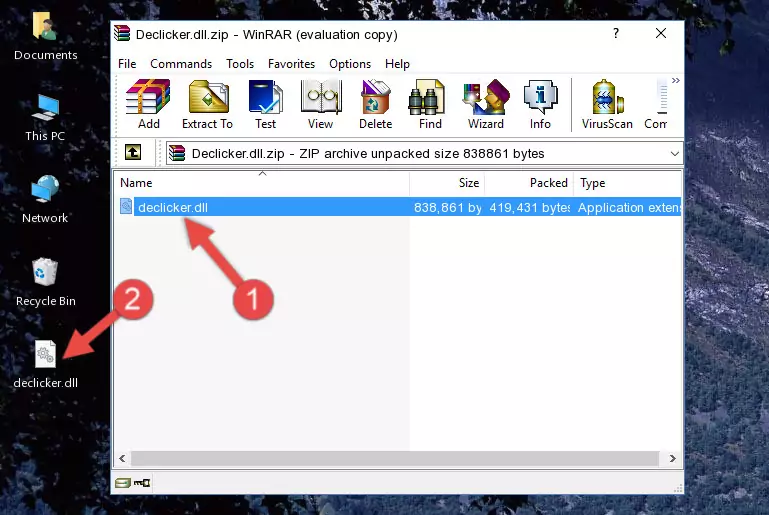Viewport: 769px width, 515px height.
Task: Show hidden toolbar buttons via chevron
Action: (676, 80)
